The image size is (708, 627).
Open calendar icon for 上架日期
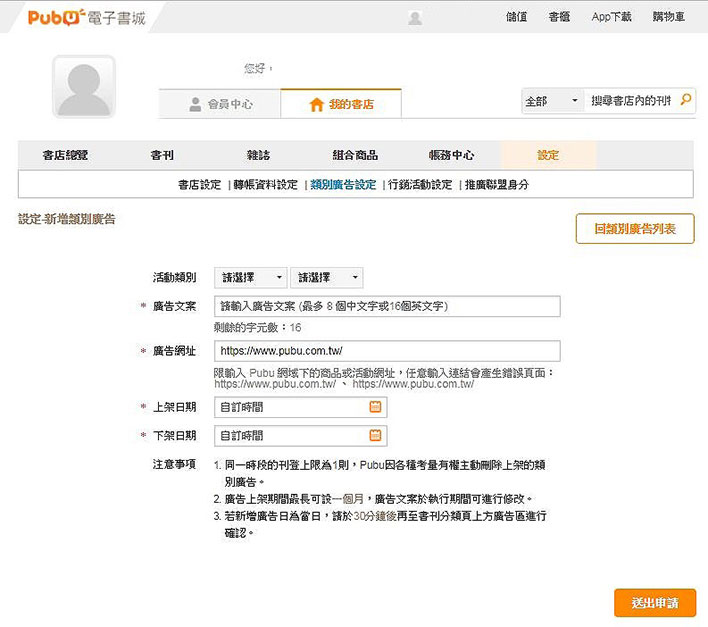pyautogui.click(x=375, y=407)
